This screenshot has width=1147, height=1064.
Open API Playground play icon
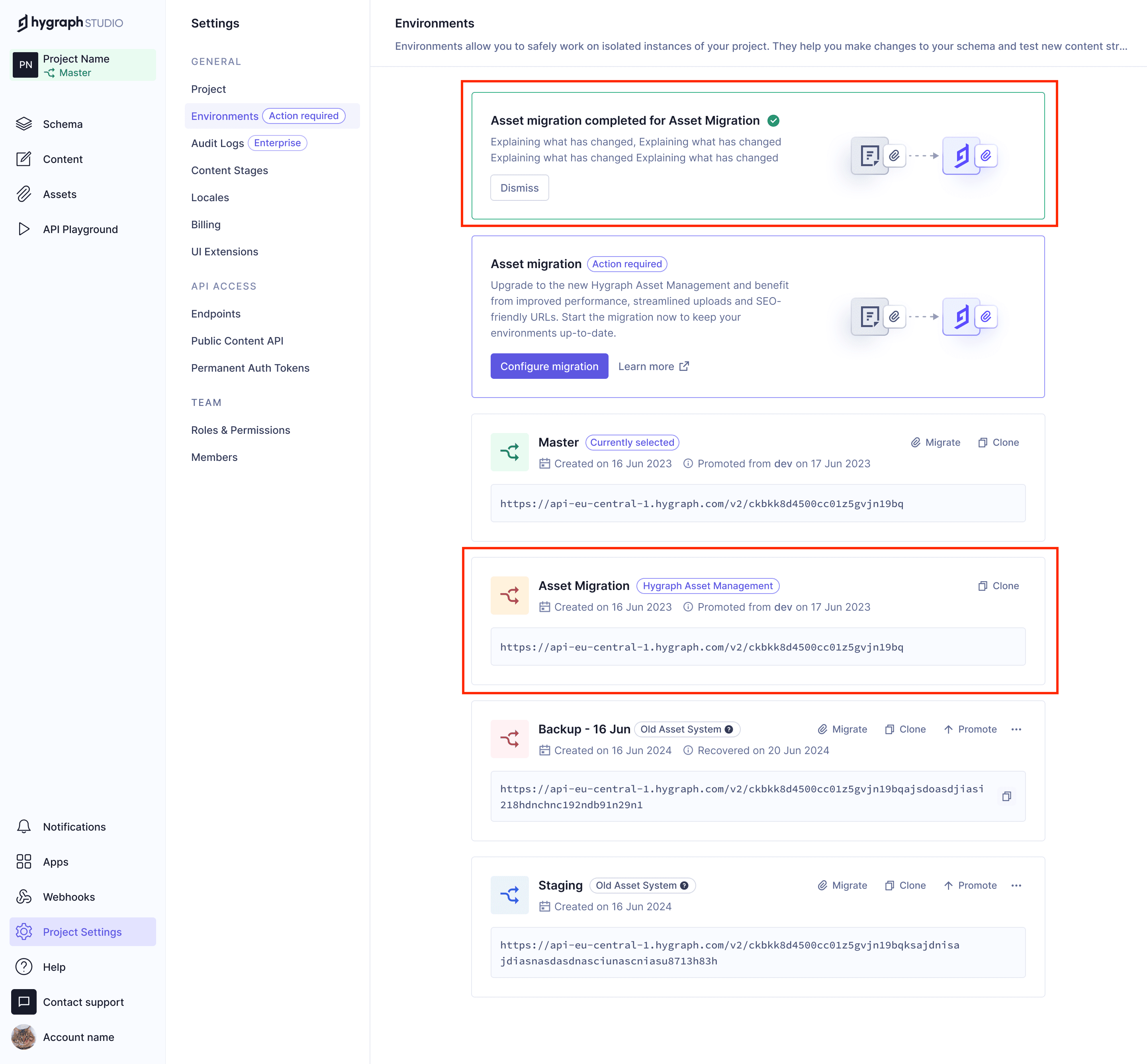23,229
